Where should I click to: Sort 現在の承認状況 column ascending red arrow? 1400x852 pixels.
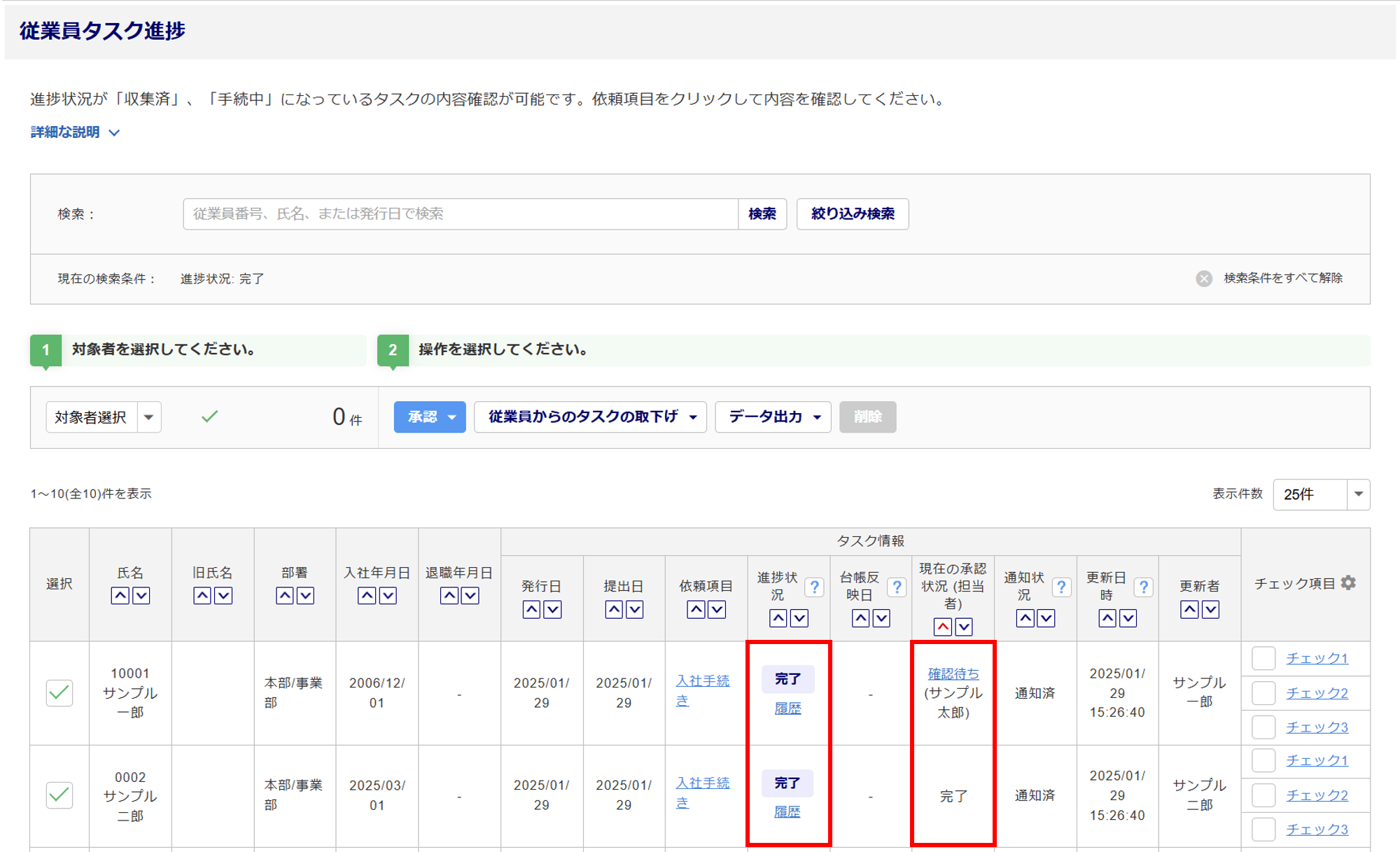click(x=943, y=627)
